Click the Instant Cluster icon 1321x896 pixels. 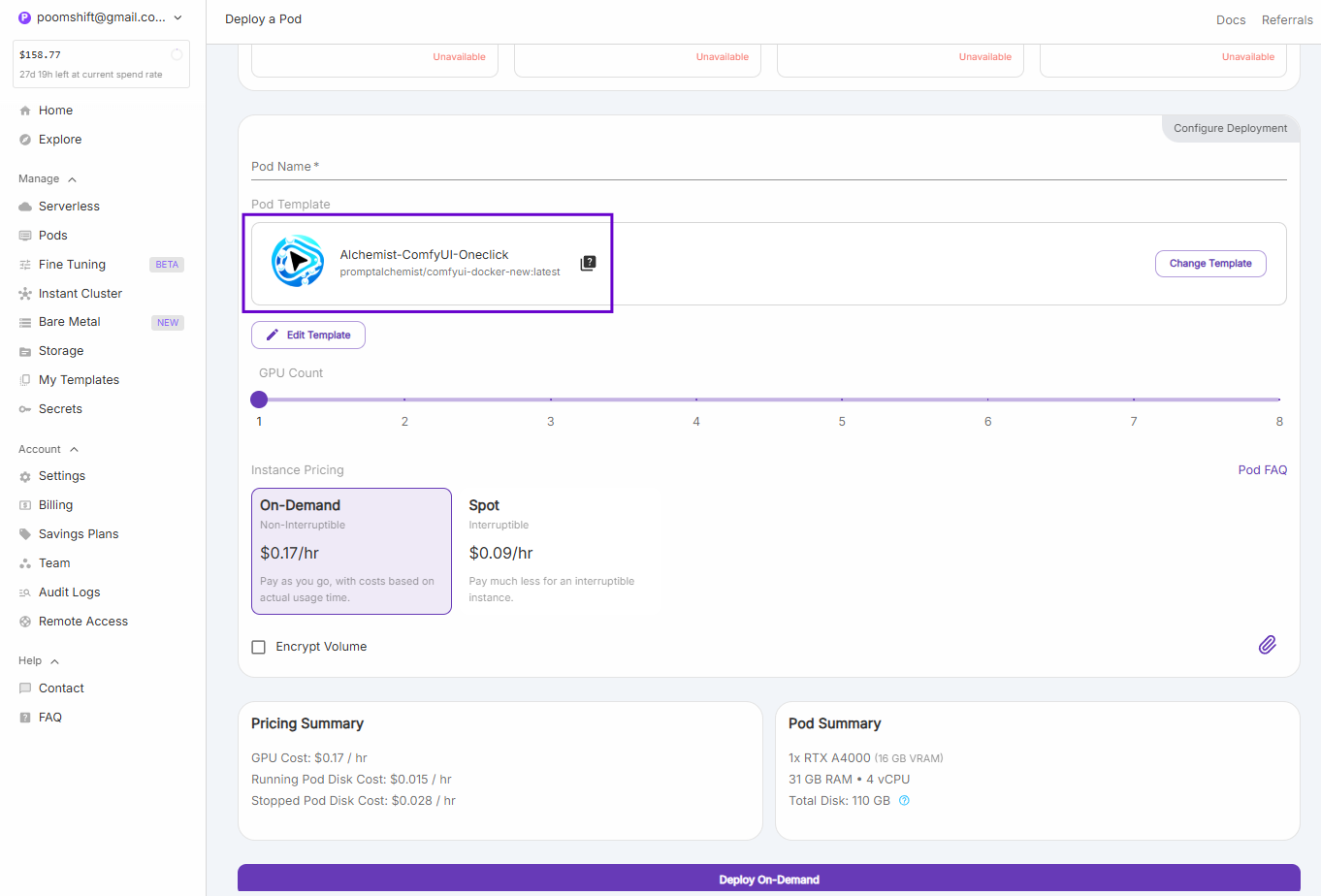25,294
